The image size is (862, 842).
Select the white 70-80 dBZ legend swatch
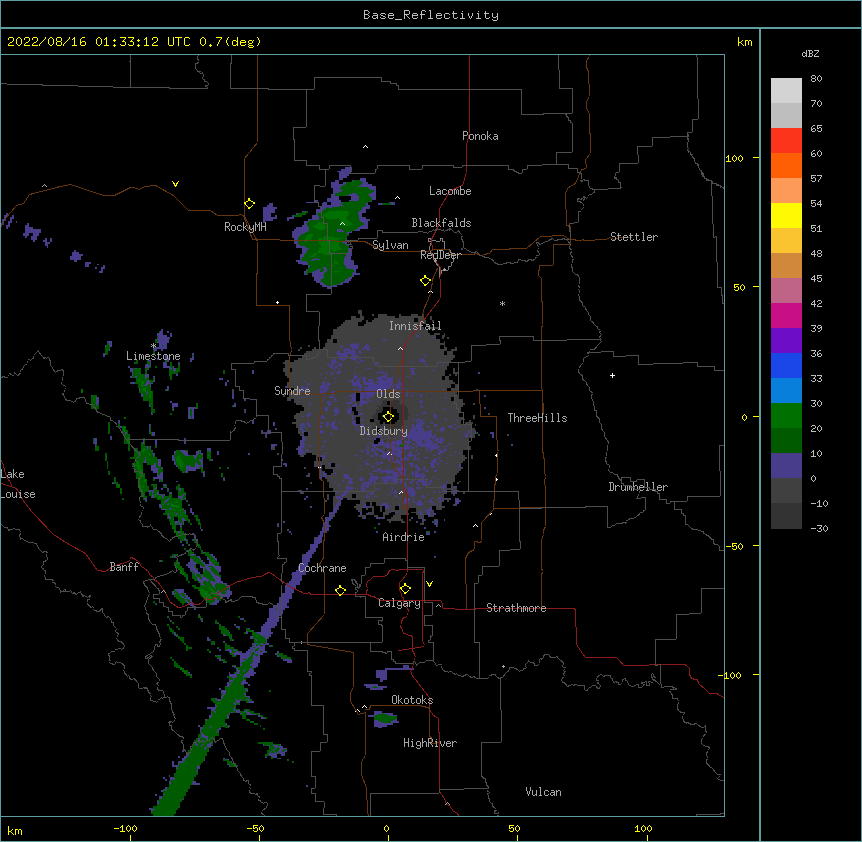(x=786, y=91)
